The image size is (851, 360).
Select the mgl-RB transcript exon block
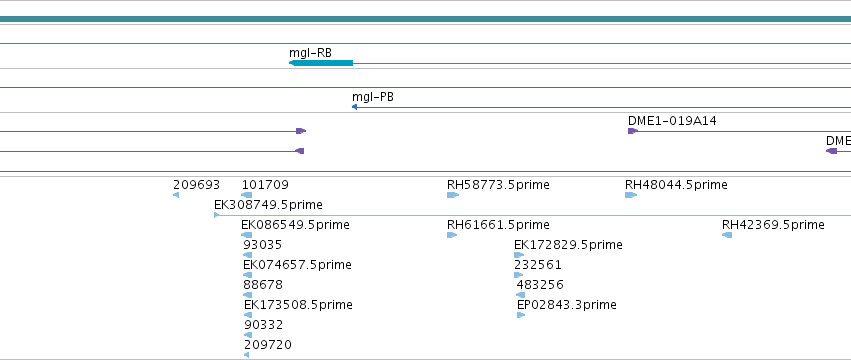point(321,63)
